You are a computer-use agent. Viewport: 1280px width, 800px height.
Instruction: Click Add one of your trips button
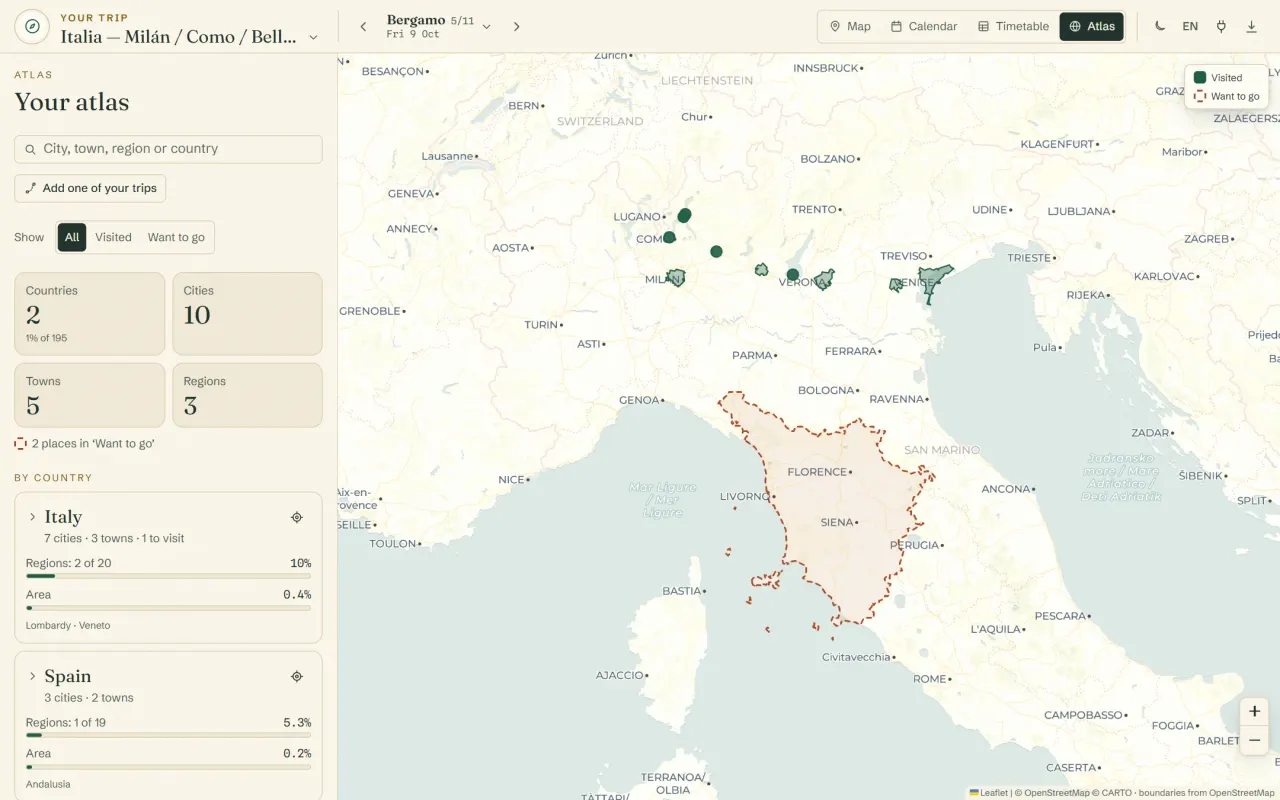(x=90, y=188)
